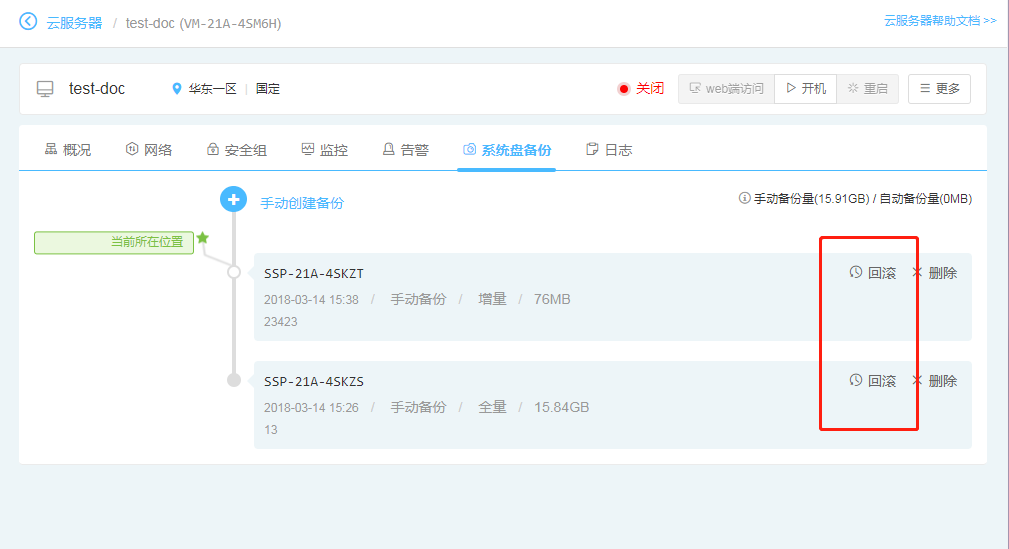
Task: Switch to the 网络 tab
Action: [149, 150]
